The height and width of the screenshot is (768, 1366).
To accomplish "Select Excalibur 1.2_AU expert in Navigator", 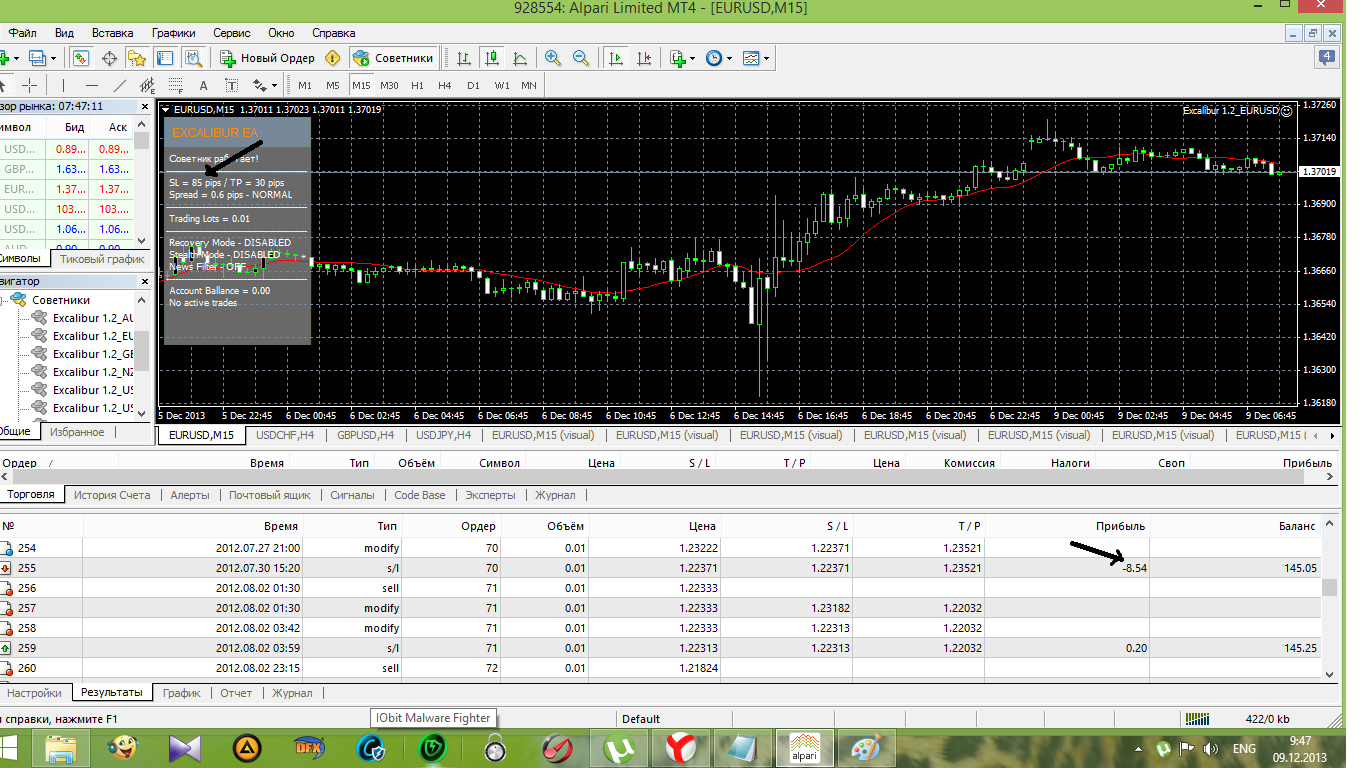I will (93, 318).
